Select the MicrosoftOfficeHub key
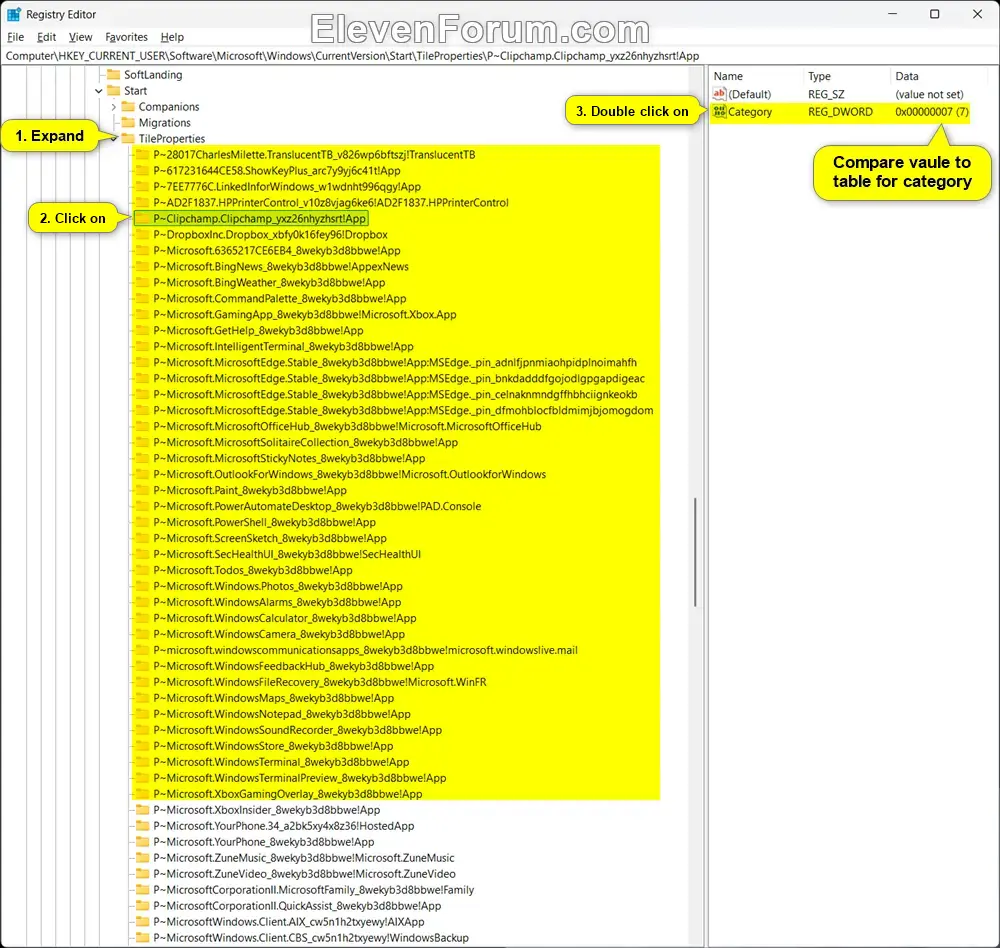The width and height of the screenshot is (1000, 948). tap(347, 426)
